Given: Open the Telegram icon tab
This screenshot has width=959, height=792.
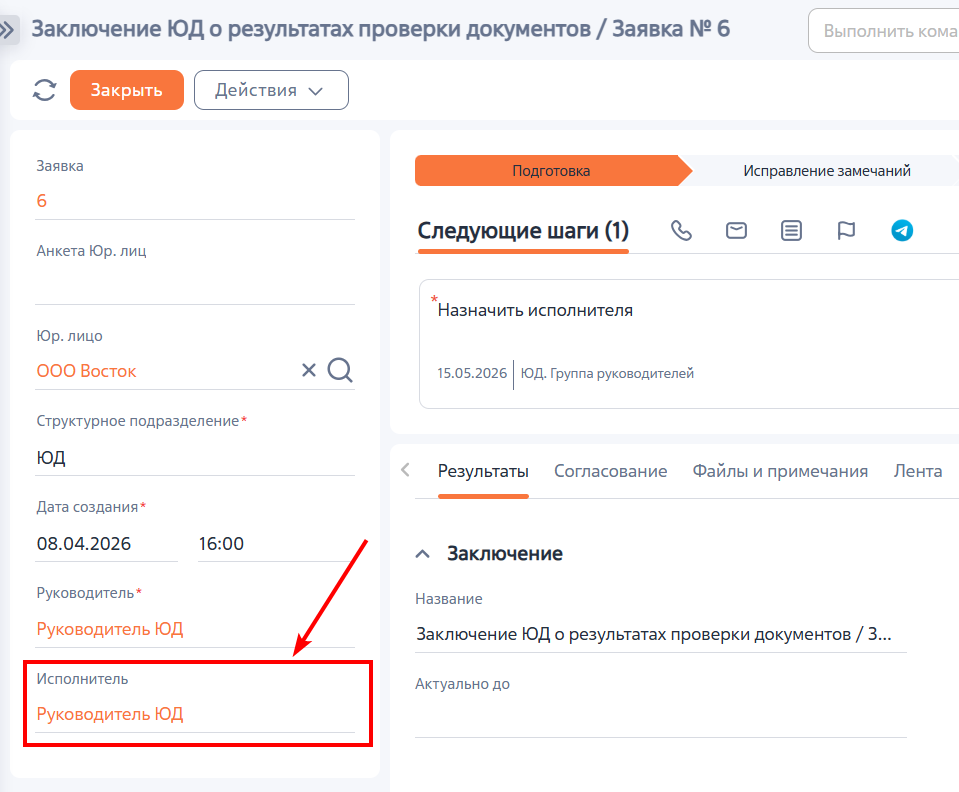Looking at the screenshot, I should [902, 231].
